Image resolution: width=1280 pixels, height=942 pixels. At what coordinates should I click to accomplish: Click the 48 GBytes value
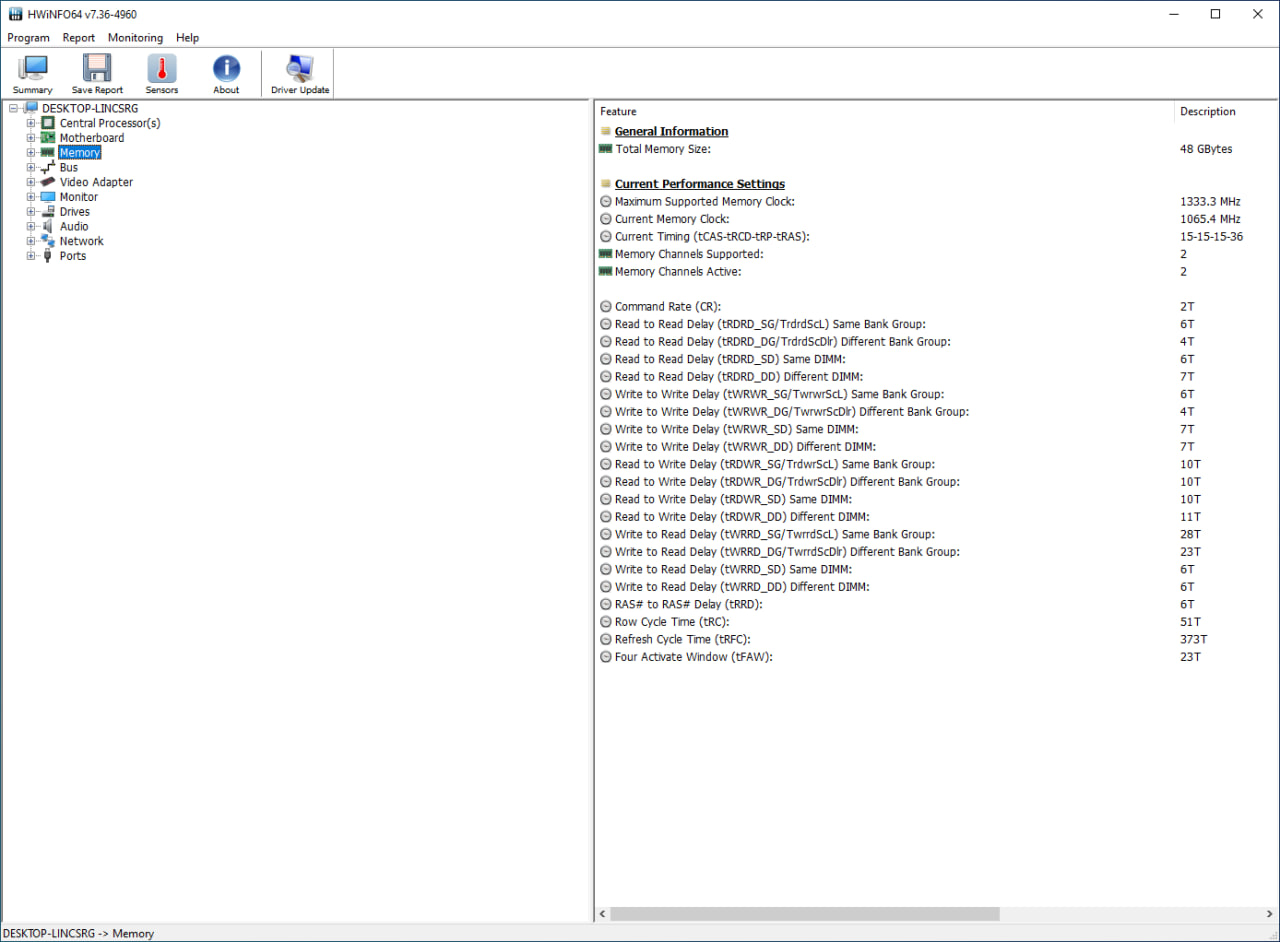[1206, 149]
